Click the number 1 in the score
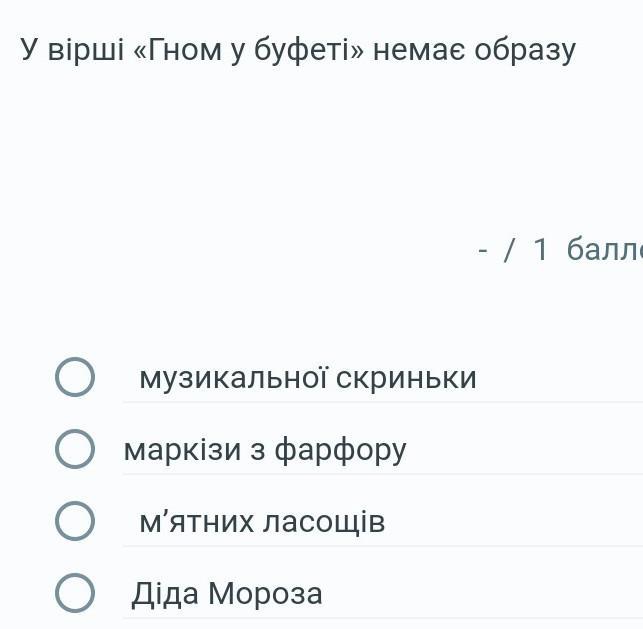 (x=541, y=249)
